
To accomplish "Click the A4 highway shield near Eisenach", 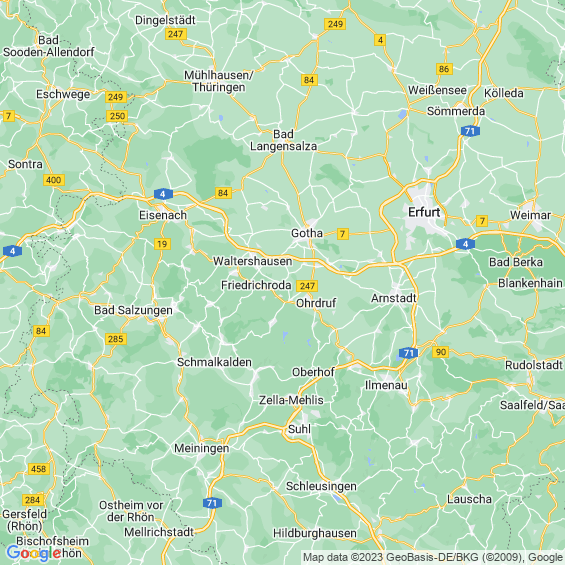I will pyautogui.click(x=163, y=194).
